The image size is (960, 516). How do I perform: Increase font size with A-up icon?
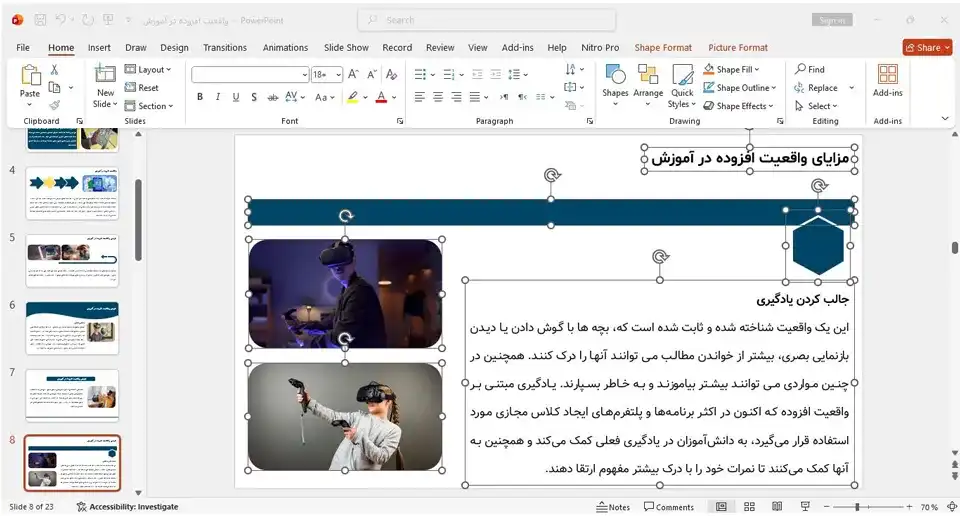click(x=353, y=75)
